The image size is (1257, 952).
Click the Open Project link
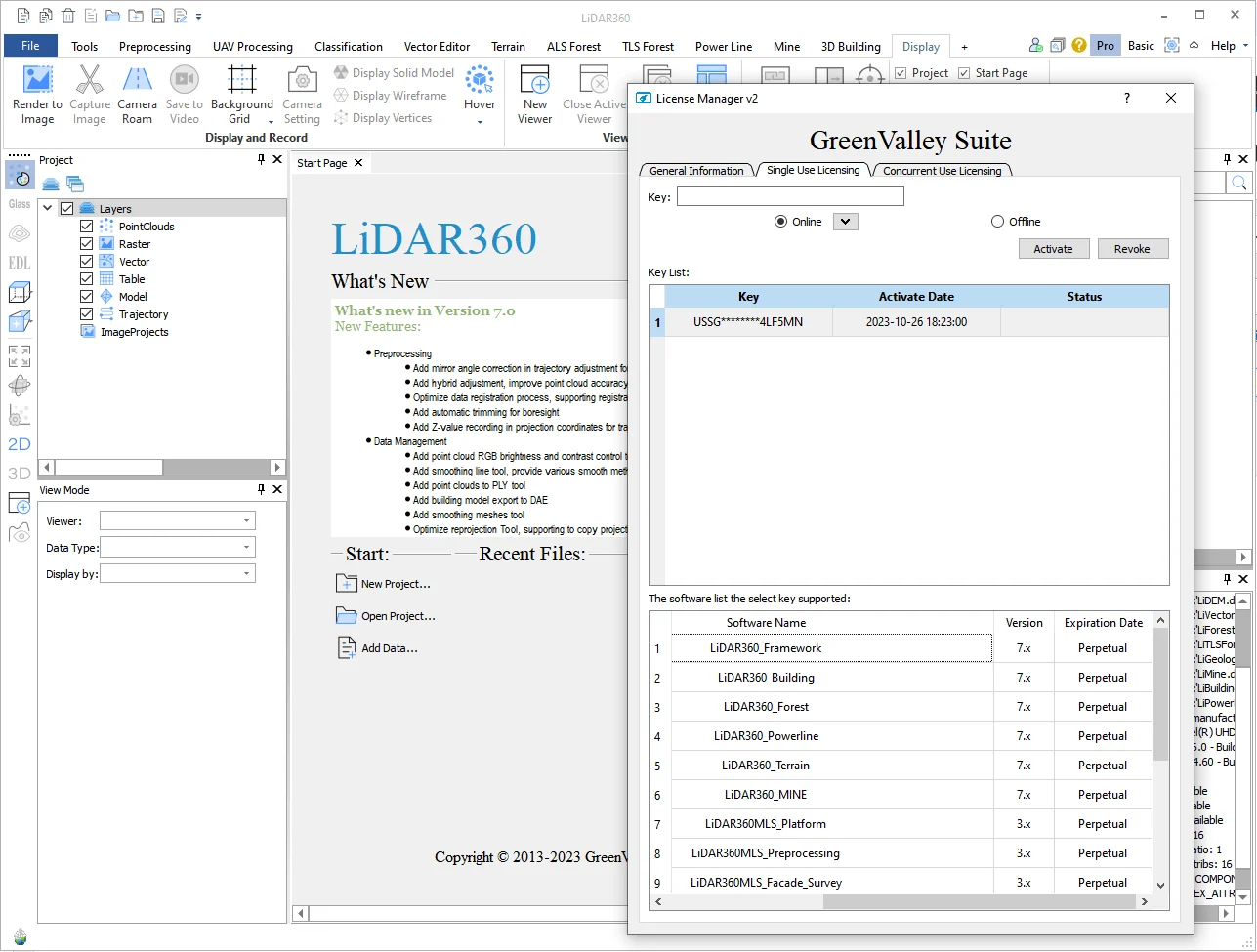click(x=386, y=616)
